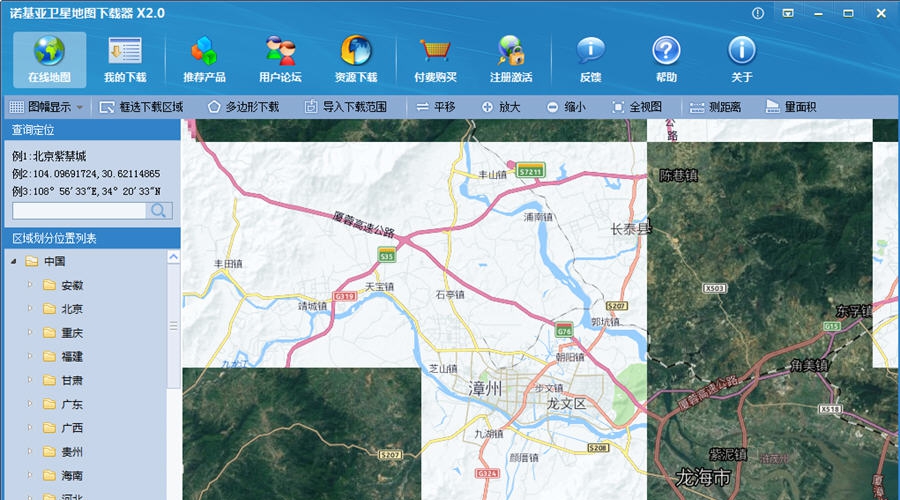Screen dimensions: 900x500
Task: Expand the 甘肃 folder
Action: [30, 380]
